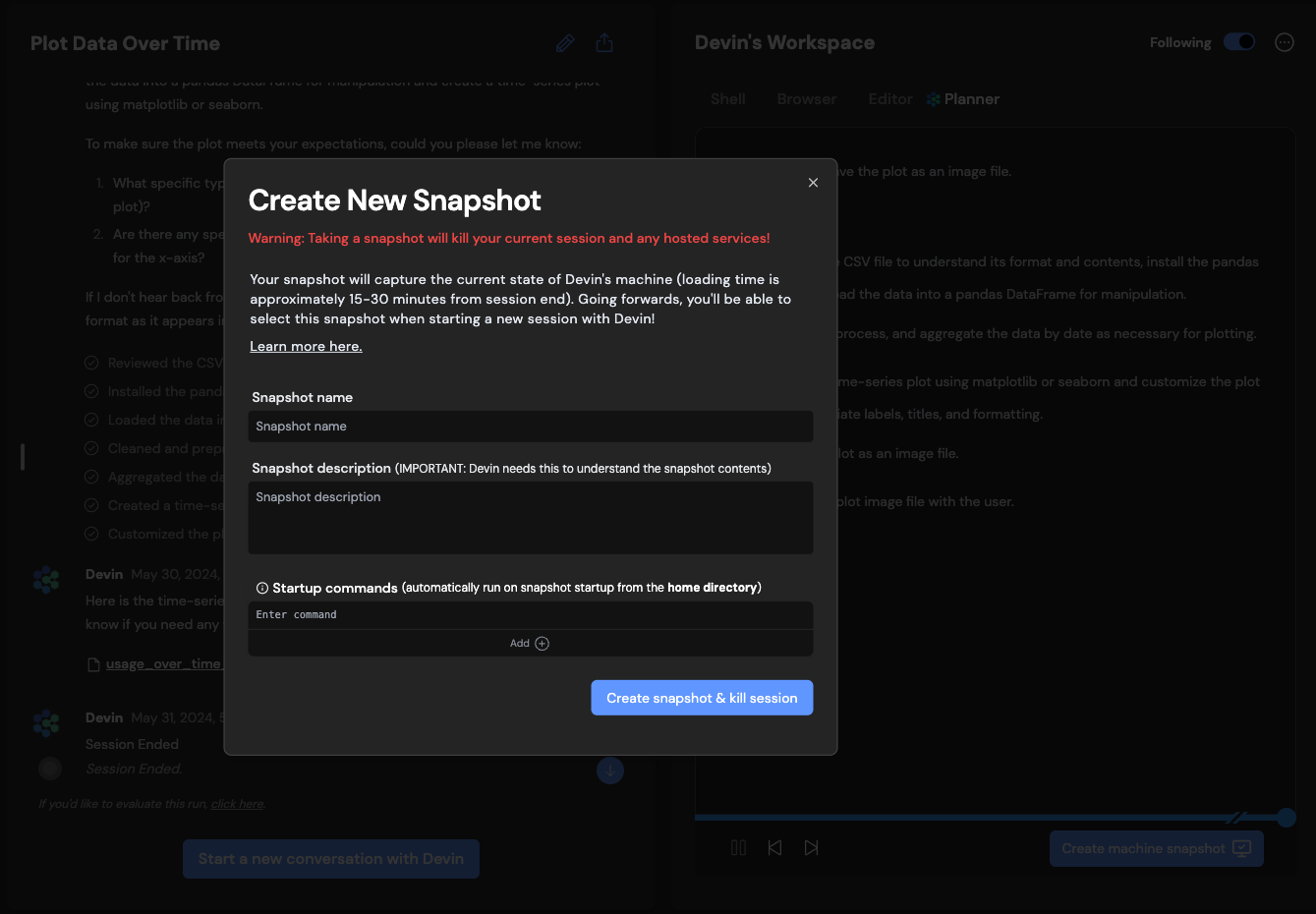Pause the workspace playback
Screen dimensions: 1316x914
point(738,848)
